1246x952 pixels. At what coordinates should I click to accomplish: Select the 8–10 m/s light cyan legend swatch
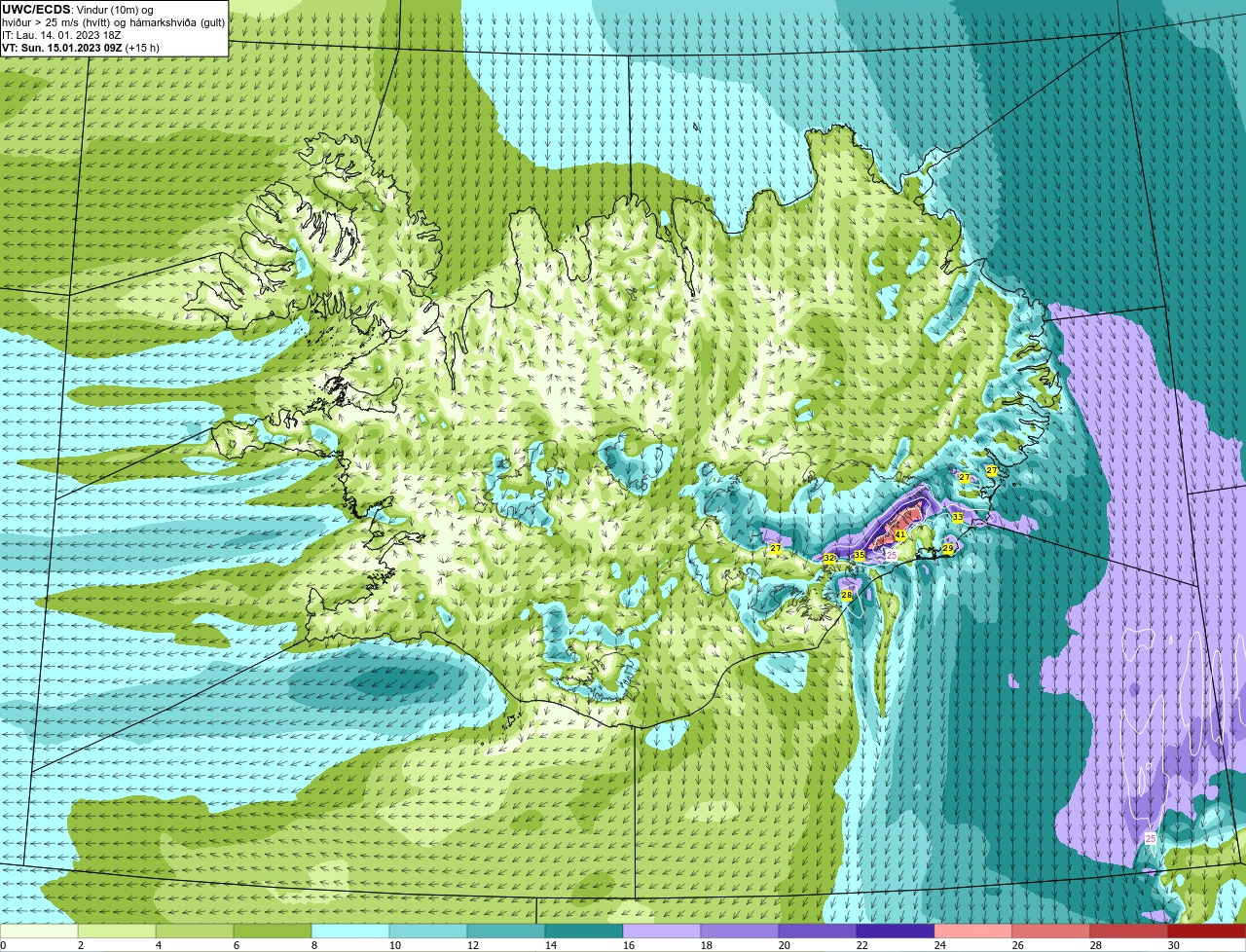pos(350,932)
